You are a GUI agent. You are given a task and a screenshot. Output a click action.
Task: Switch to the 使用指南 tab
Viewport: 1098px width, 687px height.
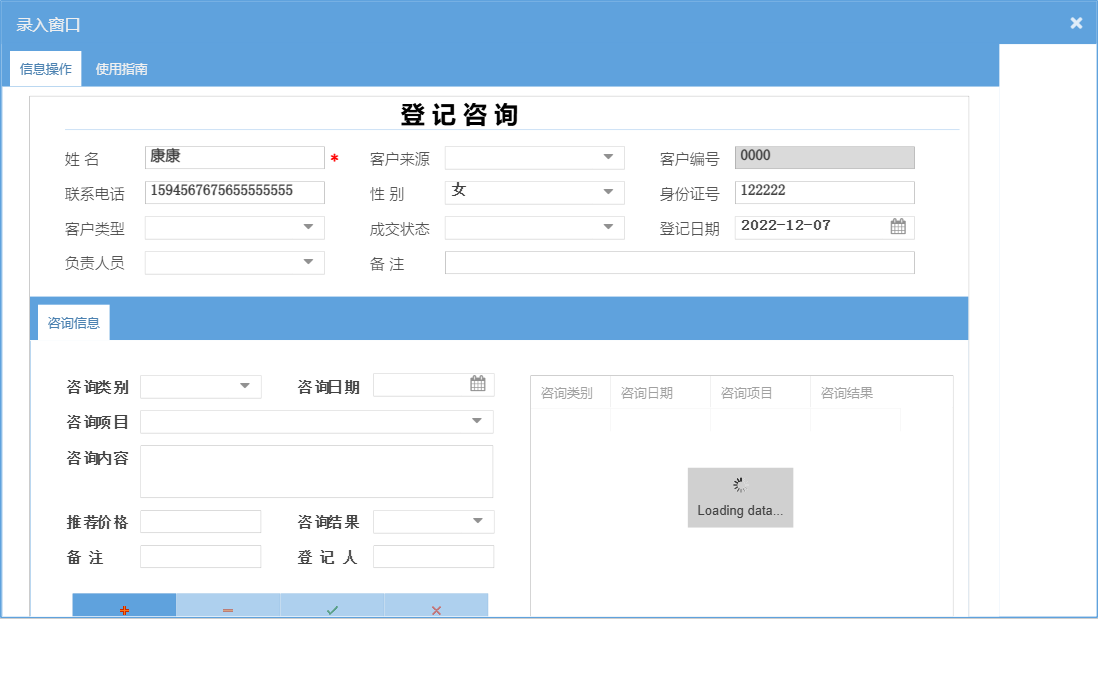(119, 69)
